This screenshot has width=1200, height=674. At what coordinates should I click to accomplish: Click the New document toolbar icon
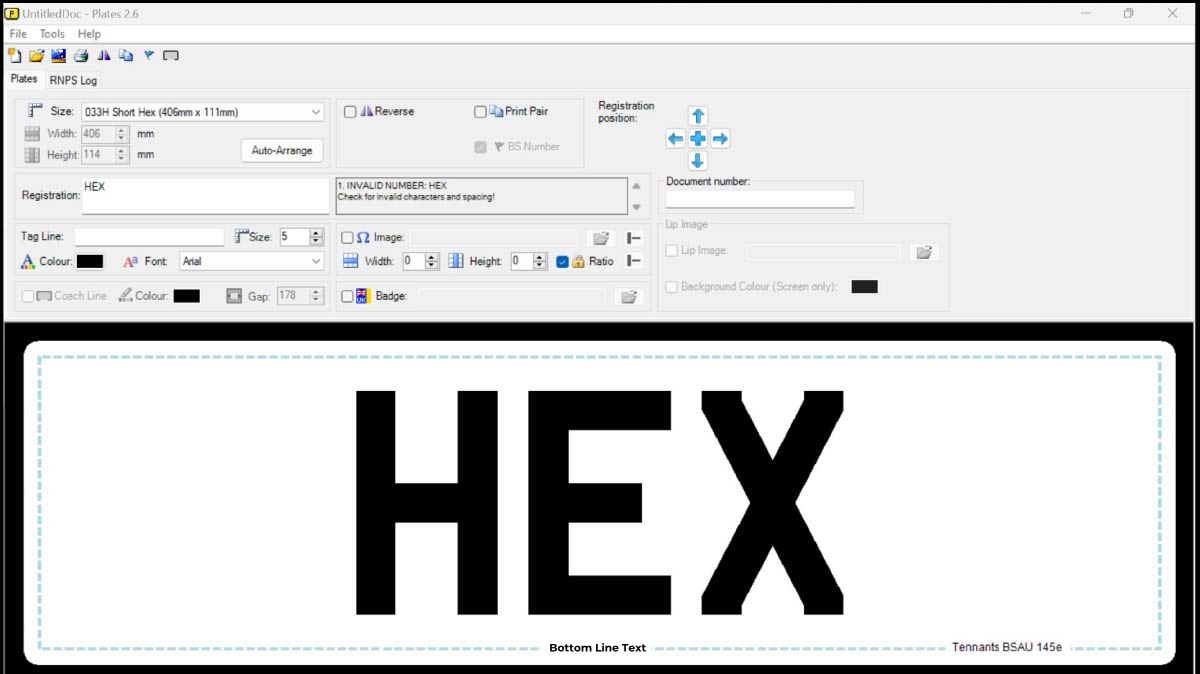coord(14,56)
